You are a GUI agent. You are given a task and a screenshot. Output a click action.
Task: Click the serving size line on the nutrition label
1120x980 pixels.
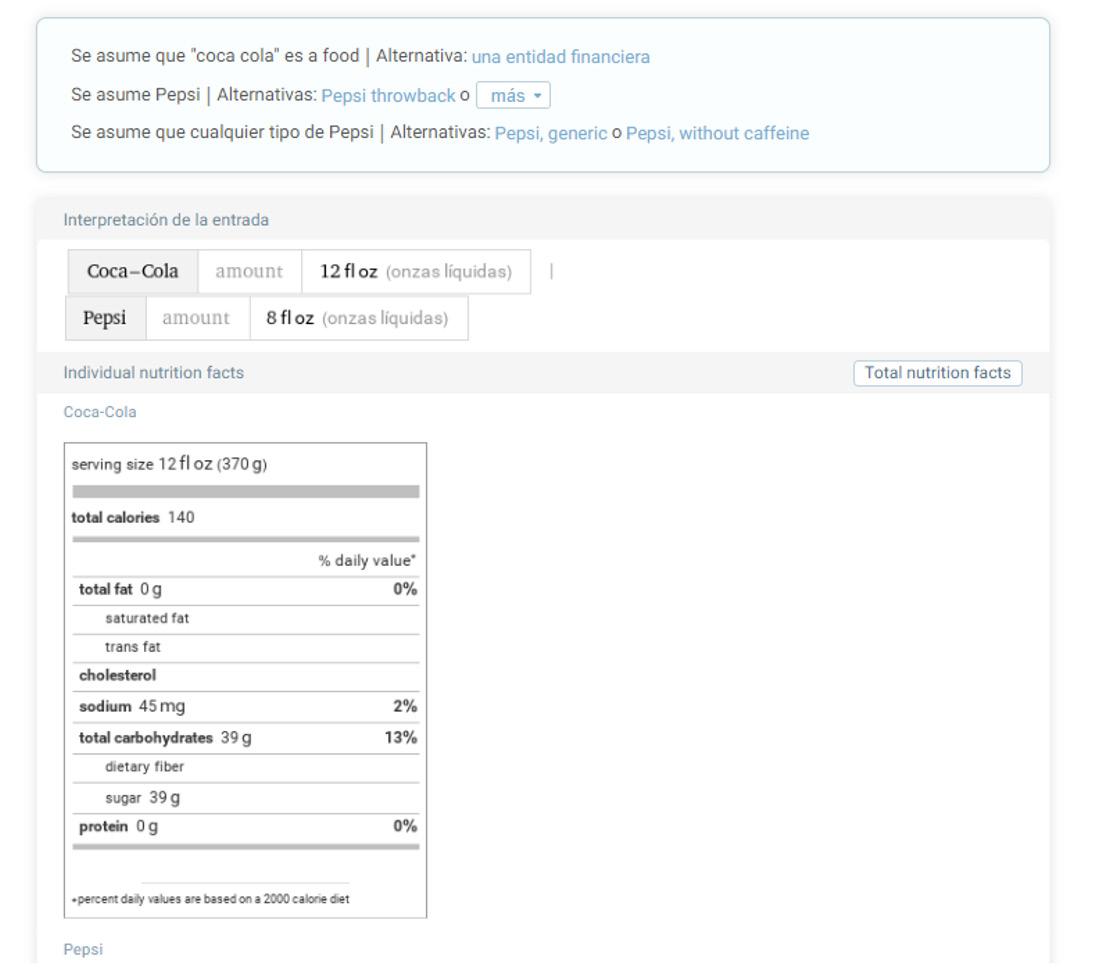coord(169,465)
